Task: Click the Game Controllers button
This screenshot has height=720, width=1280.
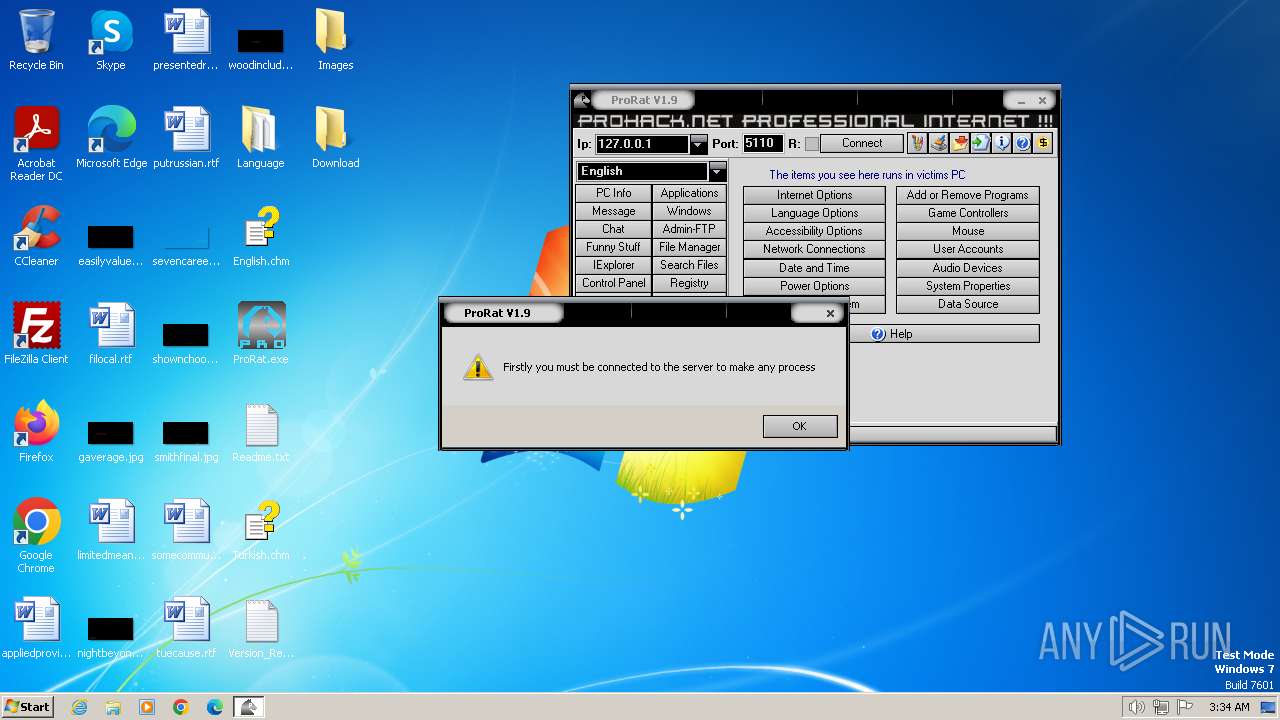Action: coord(967,214)
